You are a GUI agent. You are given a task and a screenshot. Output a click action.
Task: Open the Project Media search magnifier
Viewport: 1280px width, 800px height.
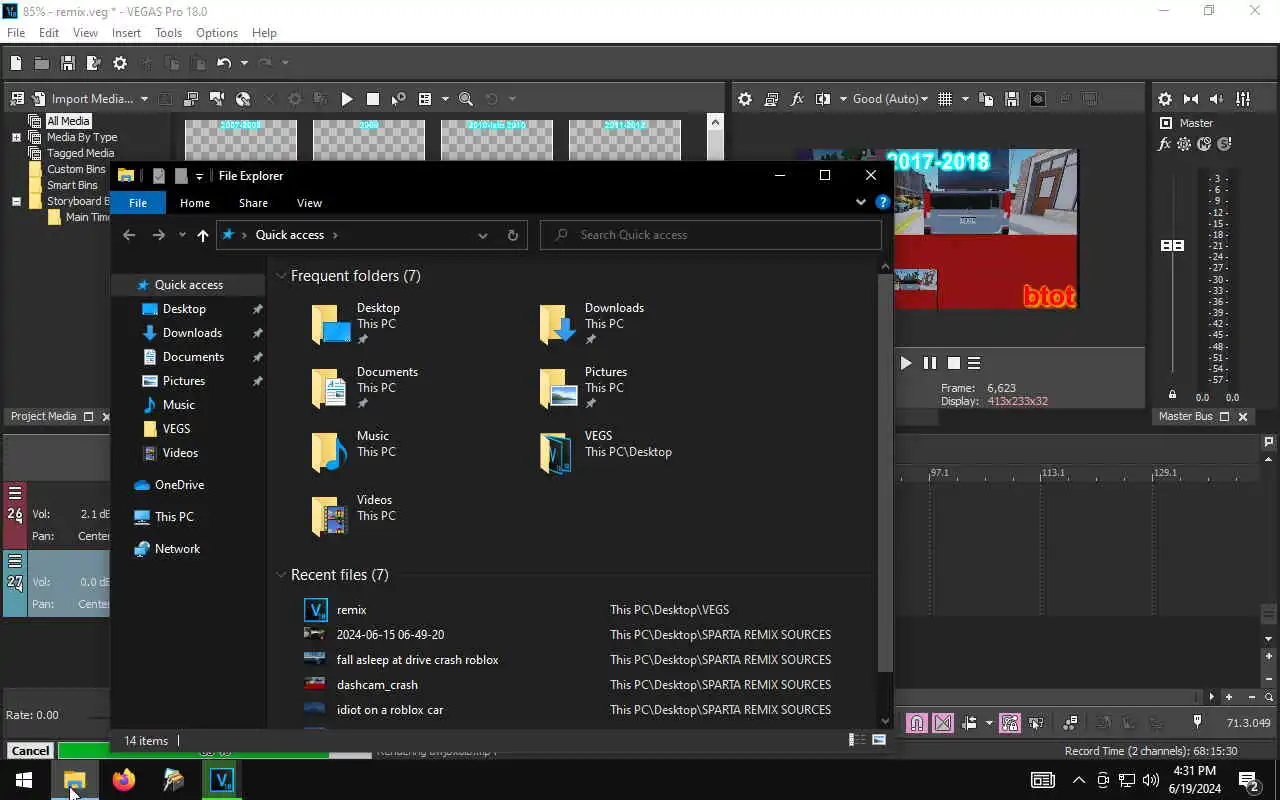pyautogui.click(x=466, y=99)
